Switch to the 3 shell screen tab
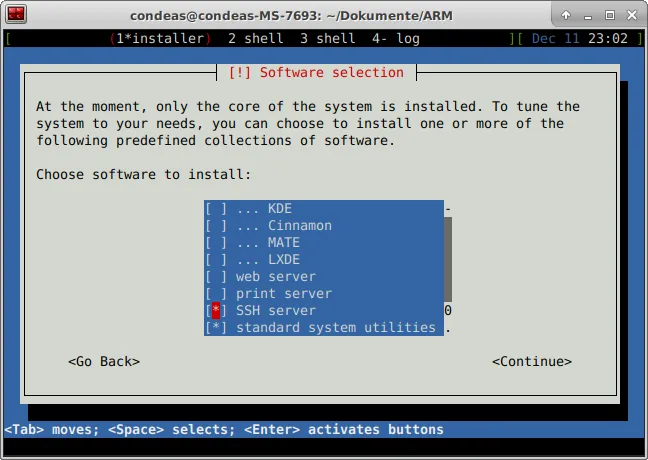Screen dimensions: 648x460 click(327, 38)
